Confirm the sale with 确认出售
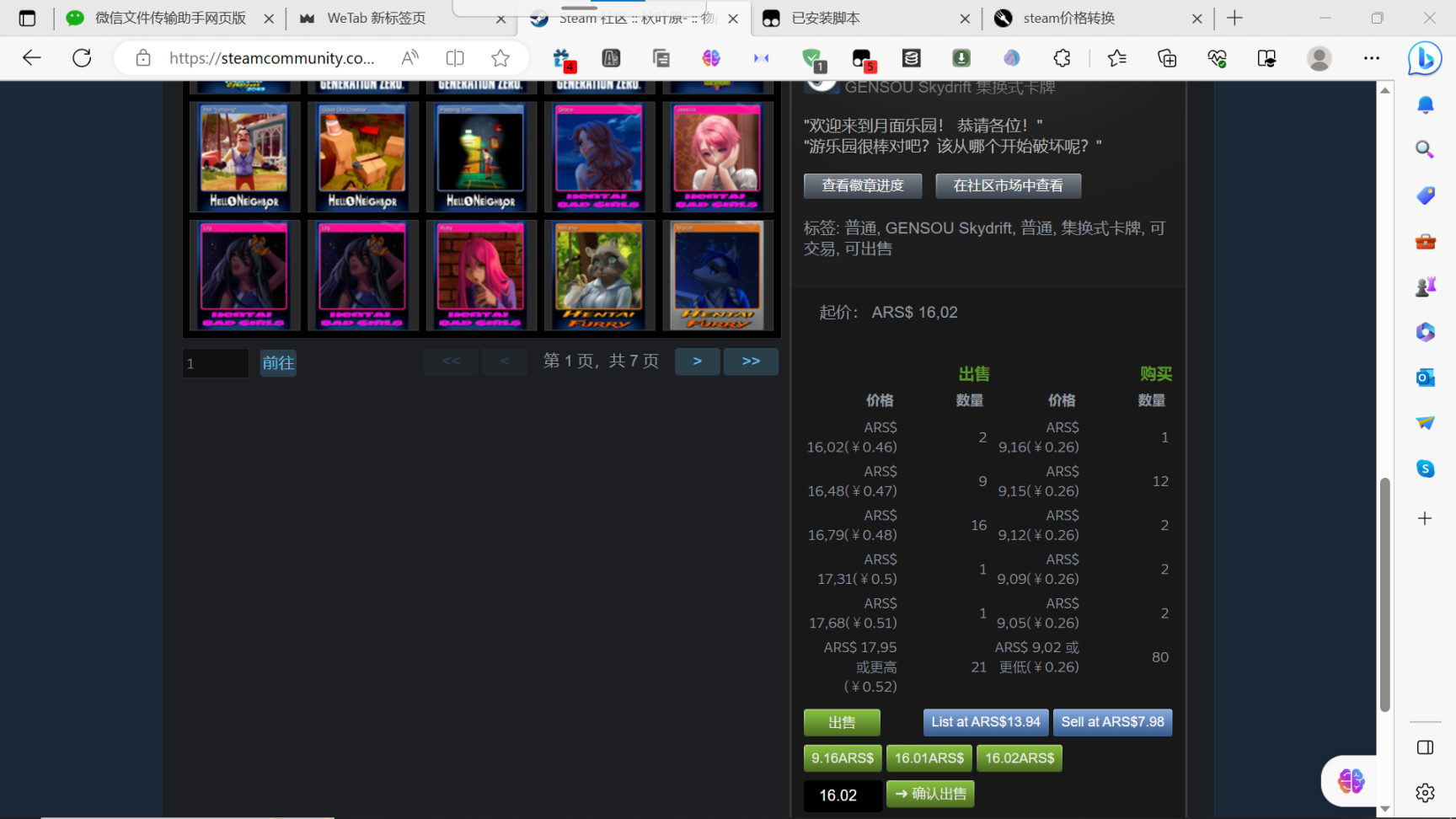Viewport: 1456px width, 819px height. [930, 794]
